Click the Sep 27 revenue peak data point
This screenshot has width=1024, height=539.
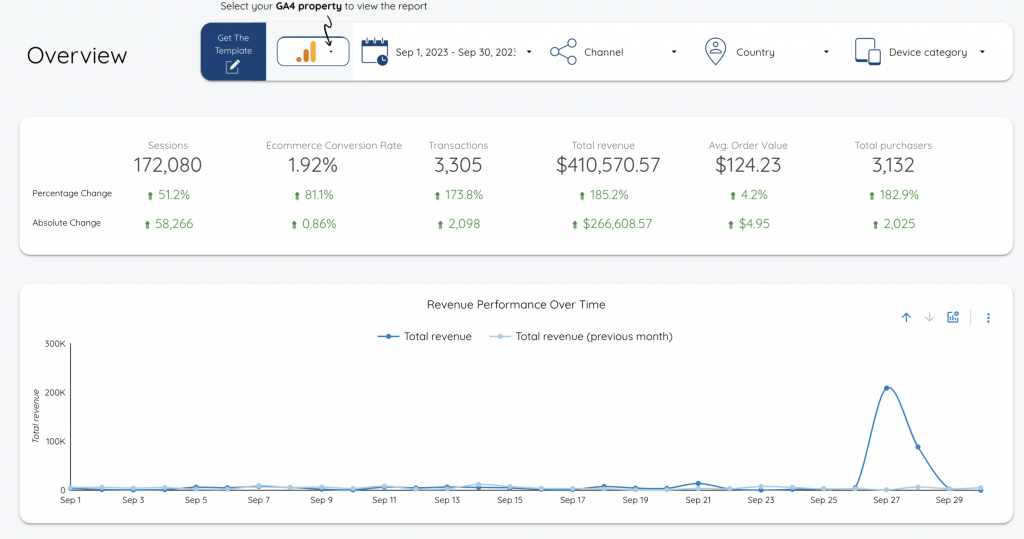[x=886, y=388]
